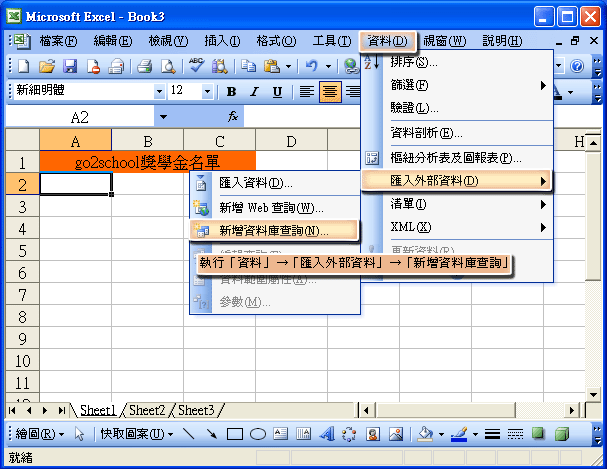The image size is (607, 469).
Task: Click the Fill Color paint bucket
Action: 424,434
